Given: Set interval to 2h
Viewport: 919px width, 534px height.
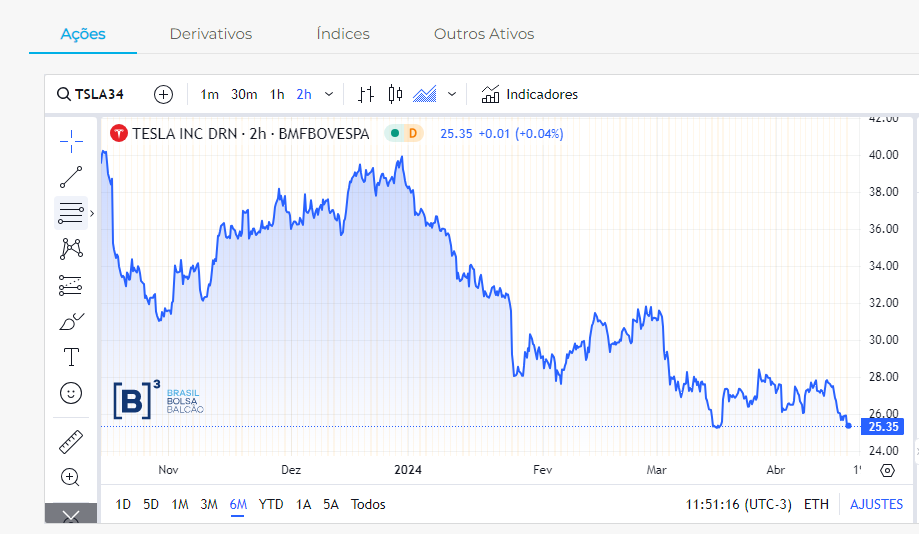Looking at the screenshot, I should [x=304, y=94].
